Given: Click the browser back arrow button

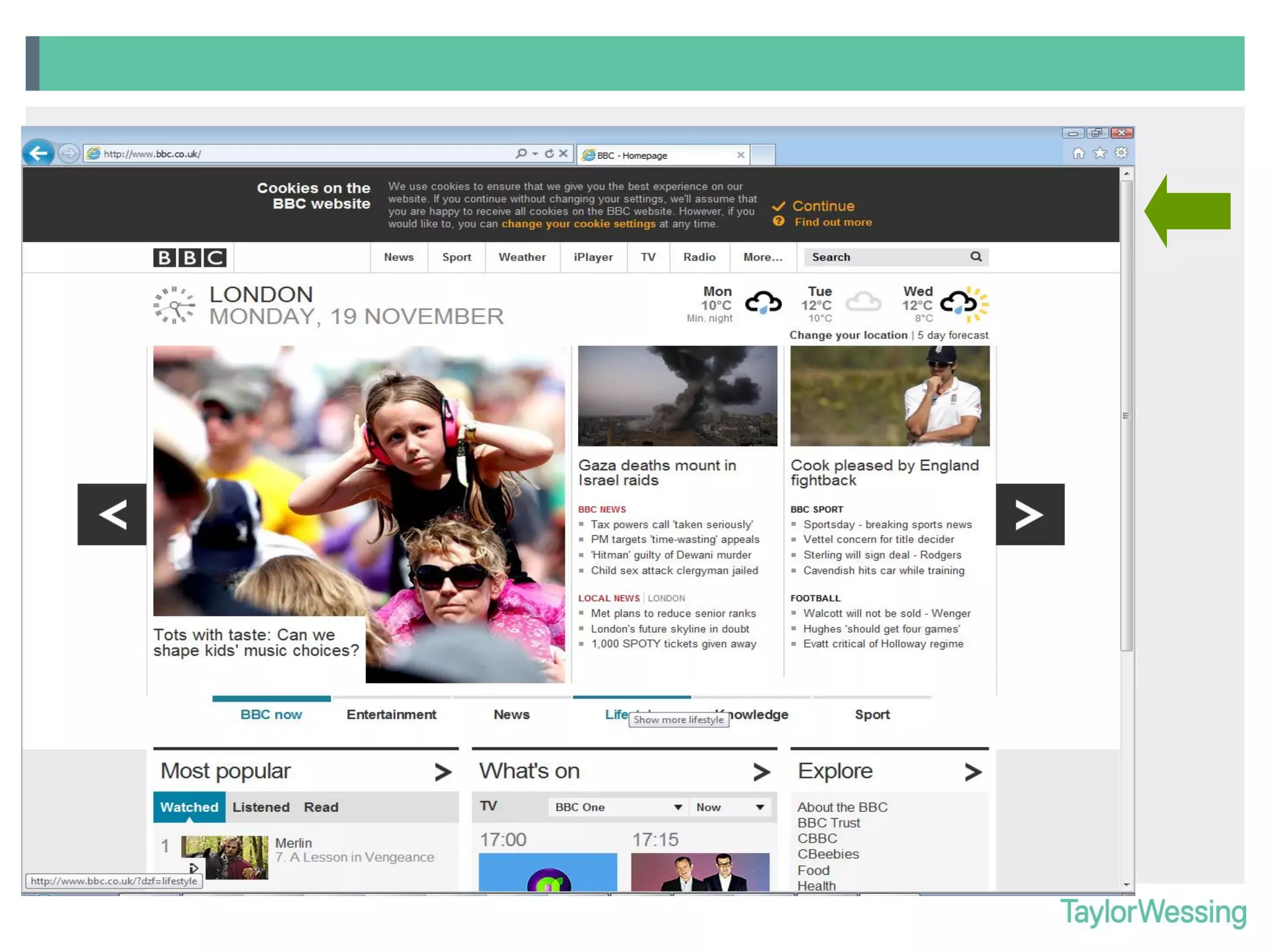Looking at the screenshot, I should tap(38, 153).
